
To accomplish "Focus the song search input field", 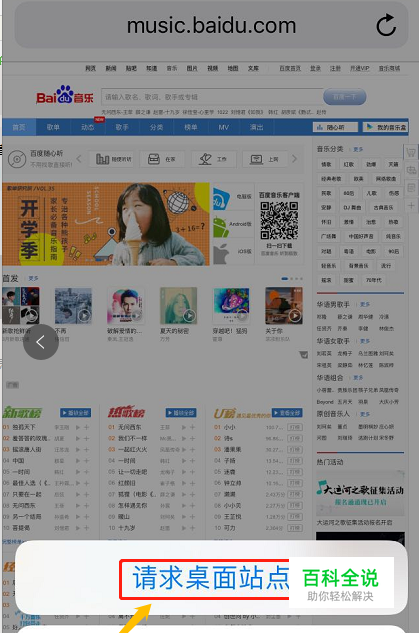I will click(212, 97).
